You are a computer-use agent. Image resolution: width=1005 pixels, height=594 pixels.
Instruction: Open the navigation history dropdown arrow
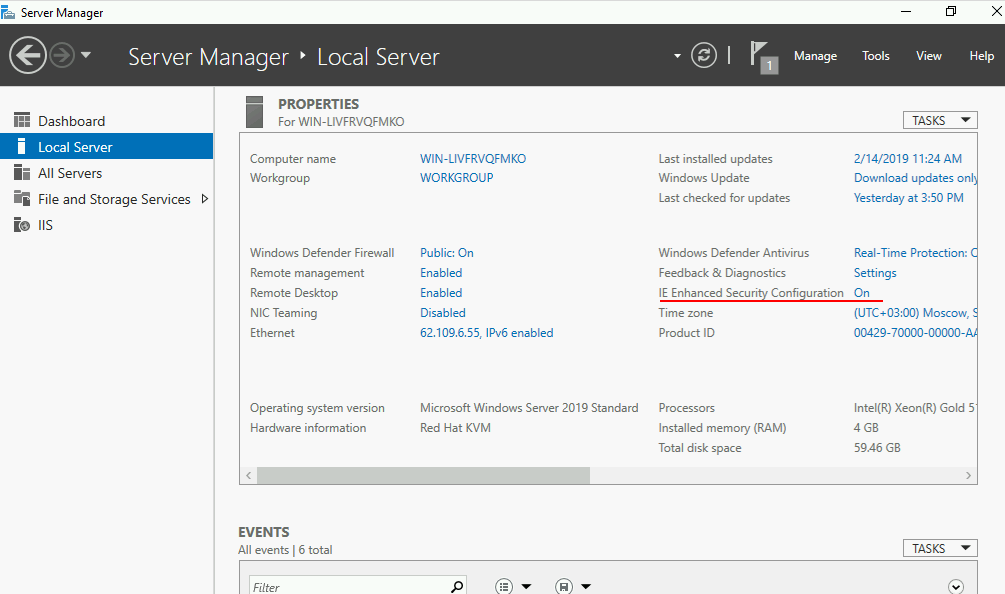[86, 55]
